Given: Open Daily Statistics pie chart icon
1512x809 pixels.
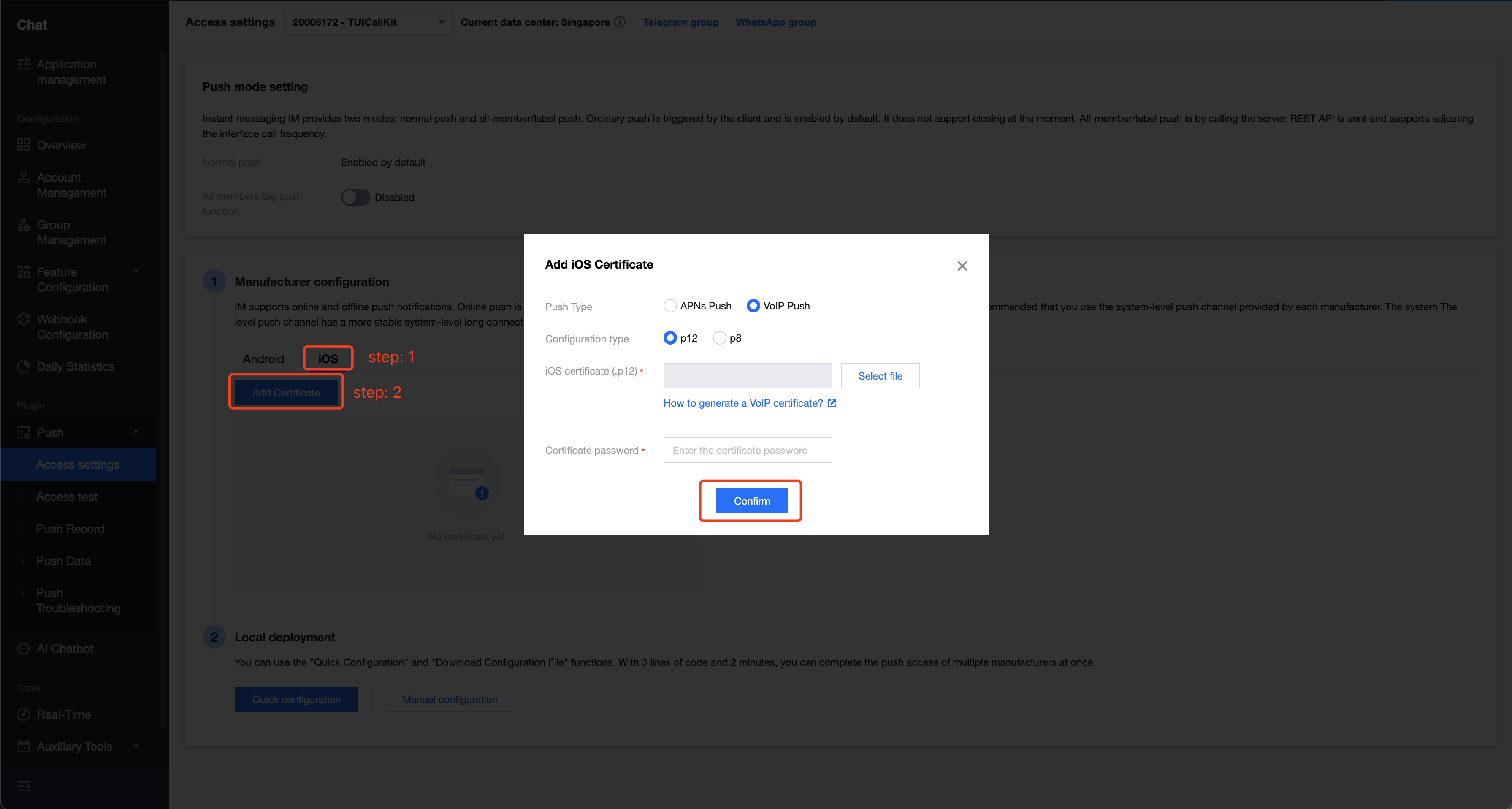Looking at the screenshot, I should coord(24,366).
